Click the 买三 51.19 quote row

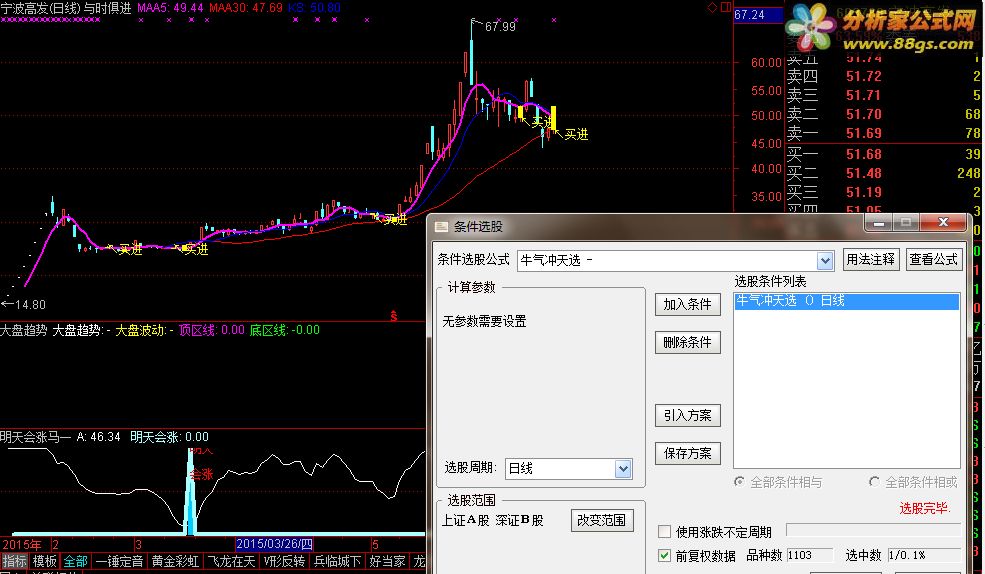[883, 192]
